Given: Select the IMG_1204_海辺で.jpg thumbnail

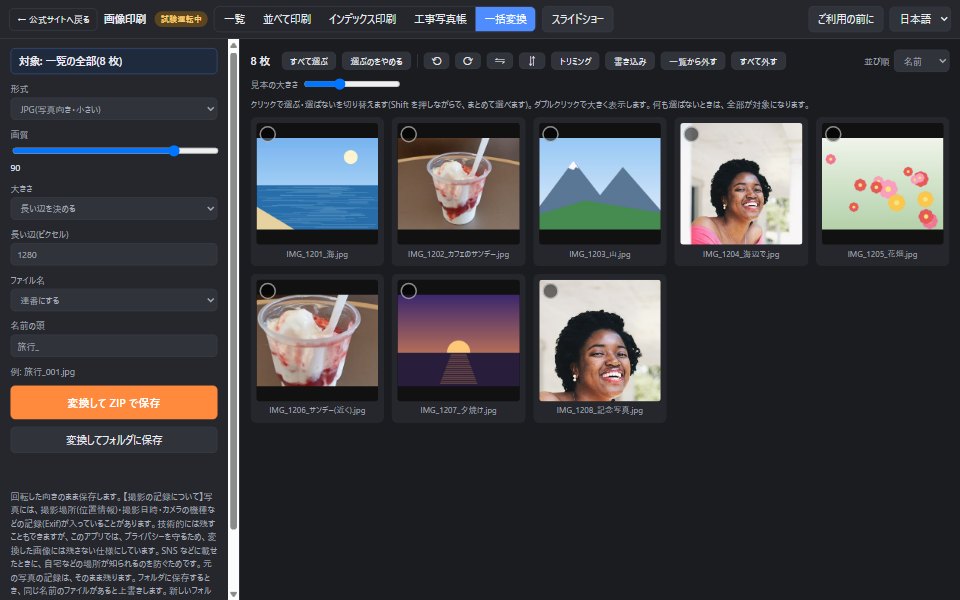Looking at the screenshot, I should pyautogui.click(x=741, y=184).
